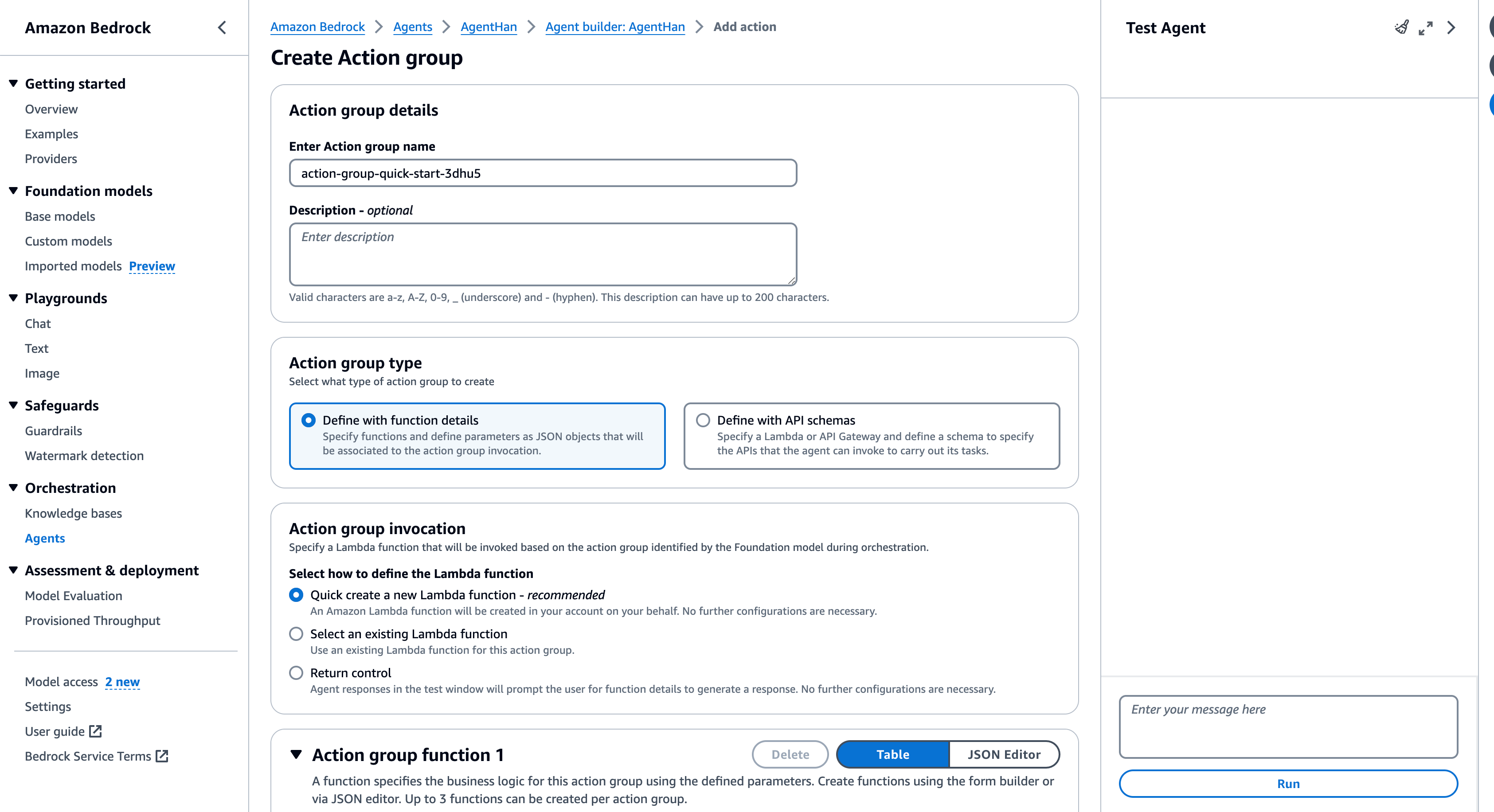Expand the Test Agent panel to full screen

pyautogui.click(x=1426, y=27)
